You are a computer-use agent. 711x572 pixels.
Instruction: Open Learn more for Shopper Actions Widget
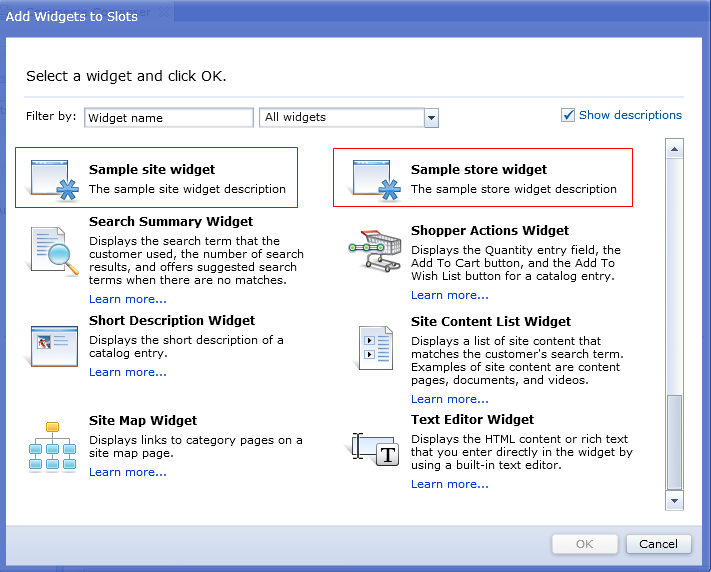click(x=450, y=295)
